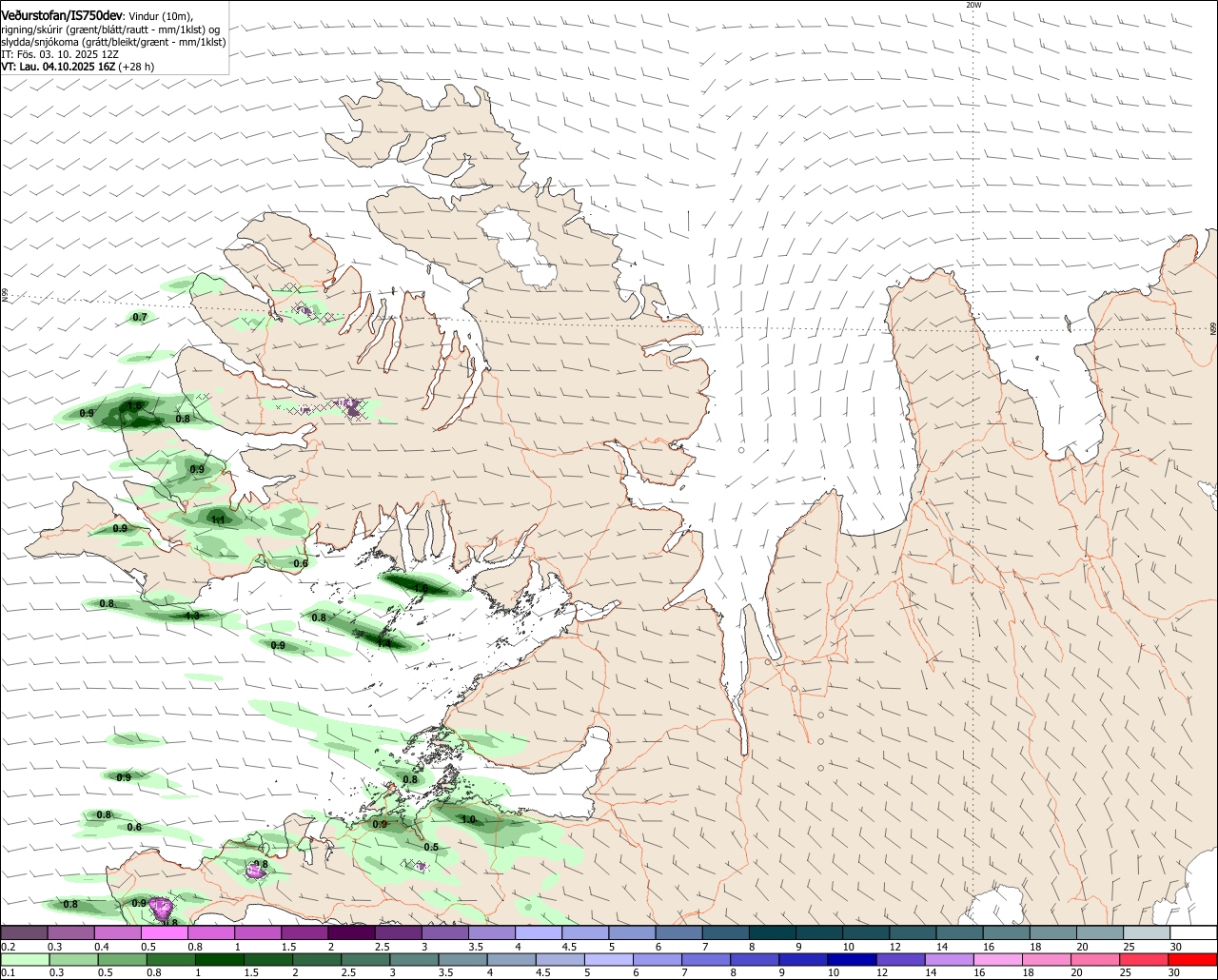This screenshot has height=980, width=1218.
Task: Select upper legend swatch between 0.2 and 0.3
Action: tap(24, 932)
